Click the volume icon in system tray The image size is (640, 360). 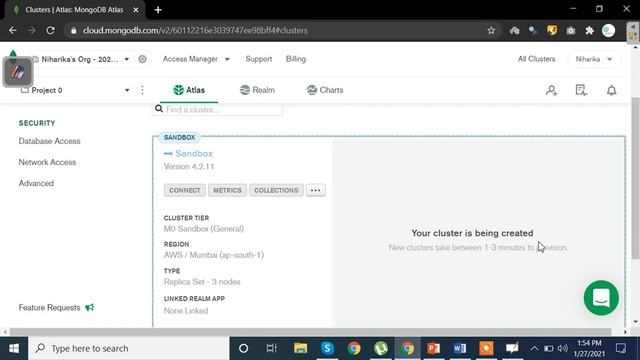point(562,348)
